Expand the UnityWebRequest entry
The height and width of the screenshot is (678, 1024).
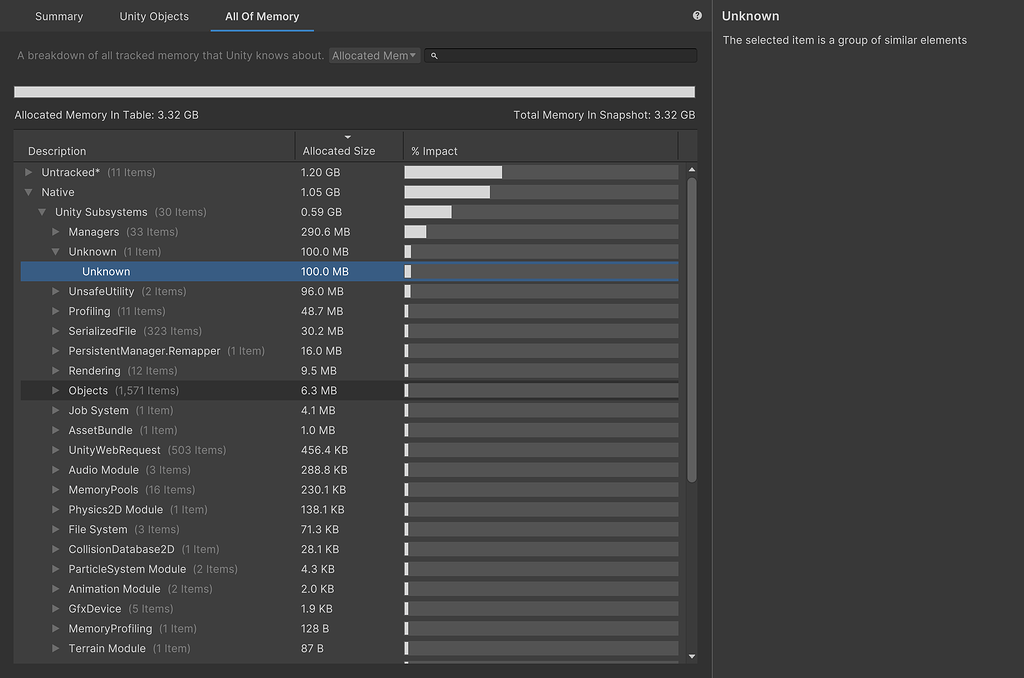(x=56, y=450)
